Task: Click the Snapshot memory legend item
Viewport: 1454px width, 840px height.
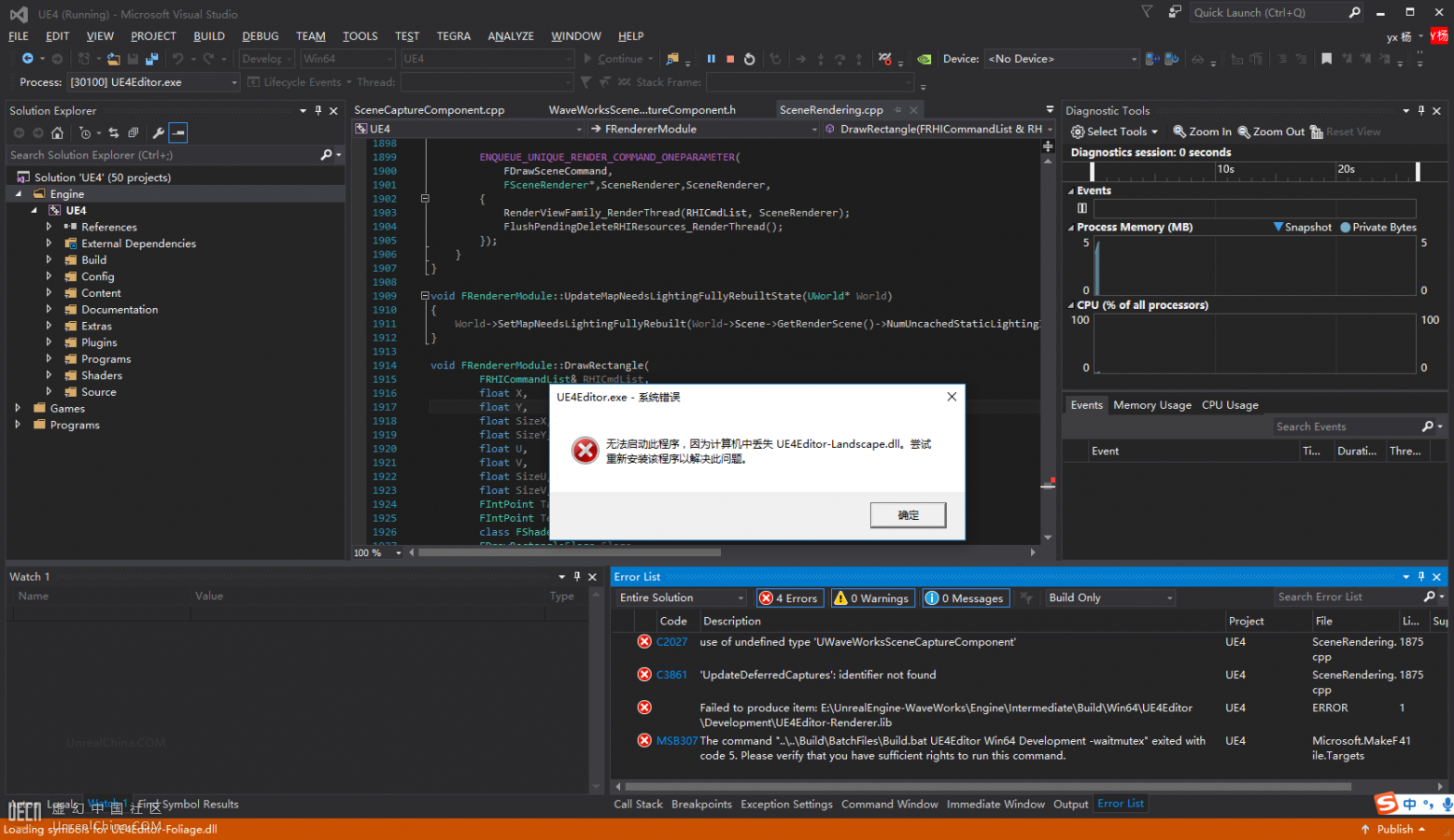Action: point(1303,228)
